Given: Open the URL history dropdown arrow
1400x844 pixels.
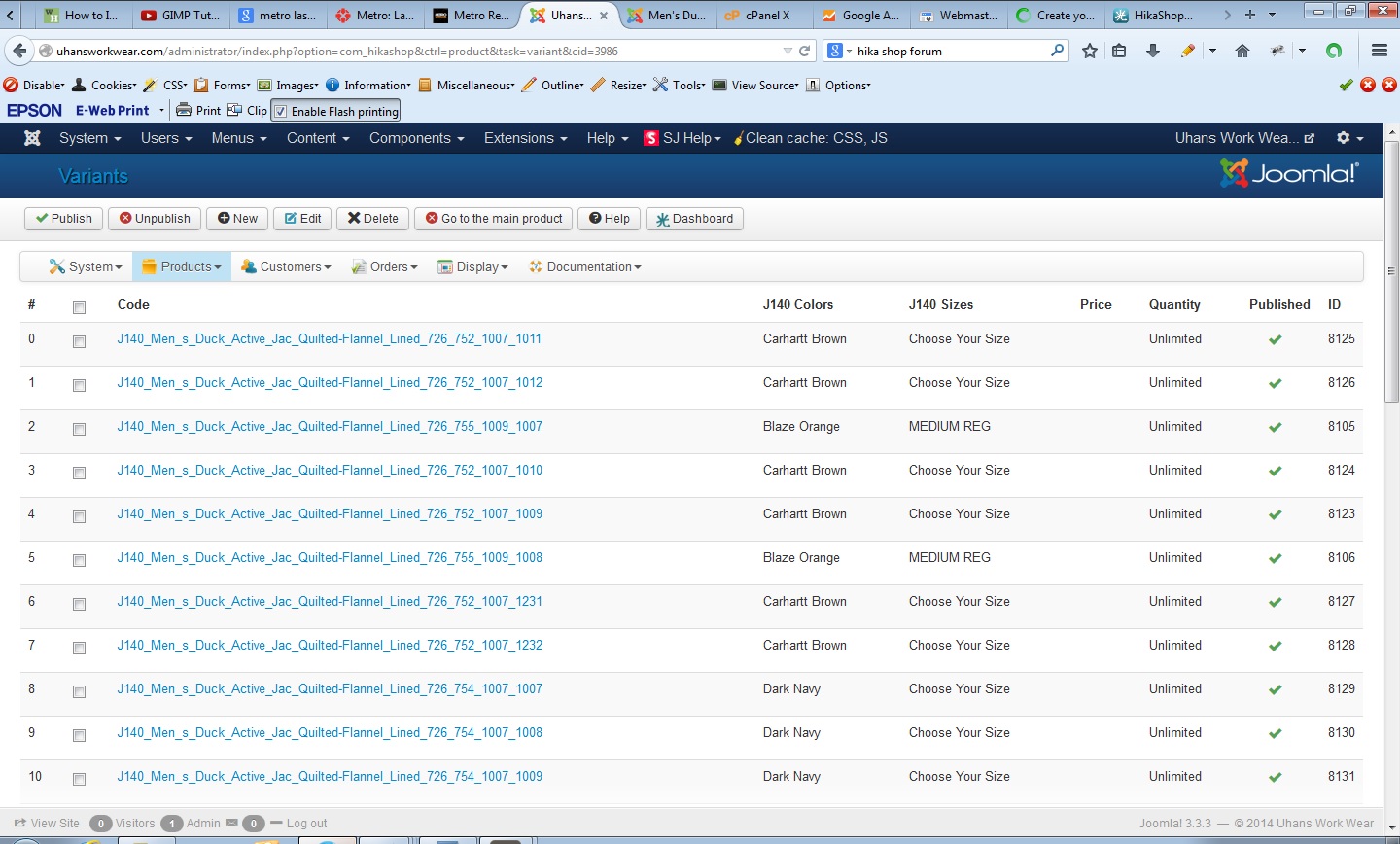Looking at the screenshot, I should click(x=787, y=51).
